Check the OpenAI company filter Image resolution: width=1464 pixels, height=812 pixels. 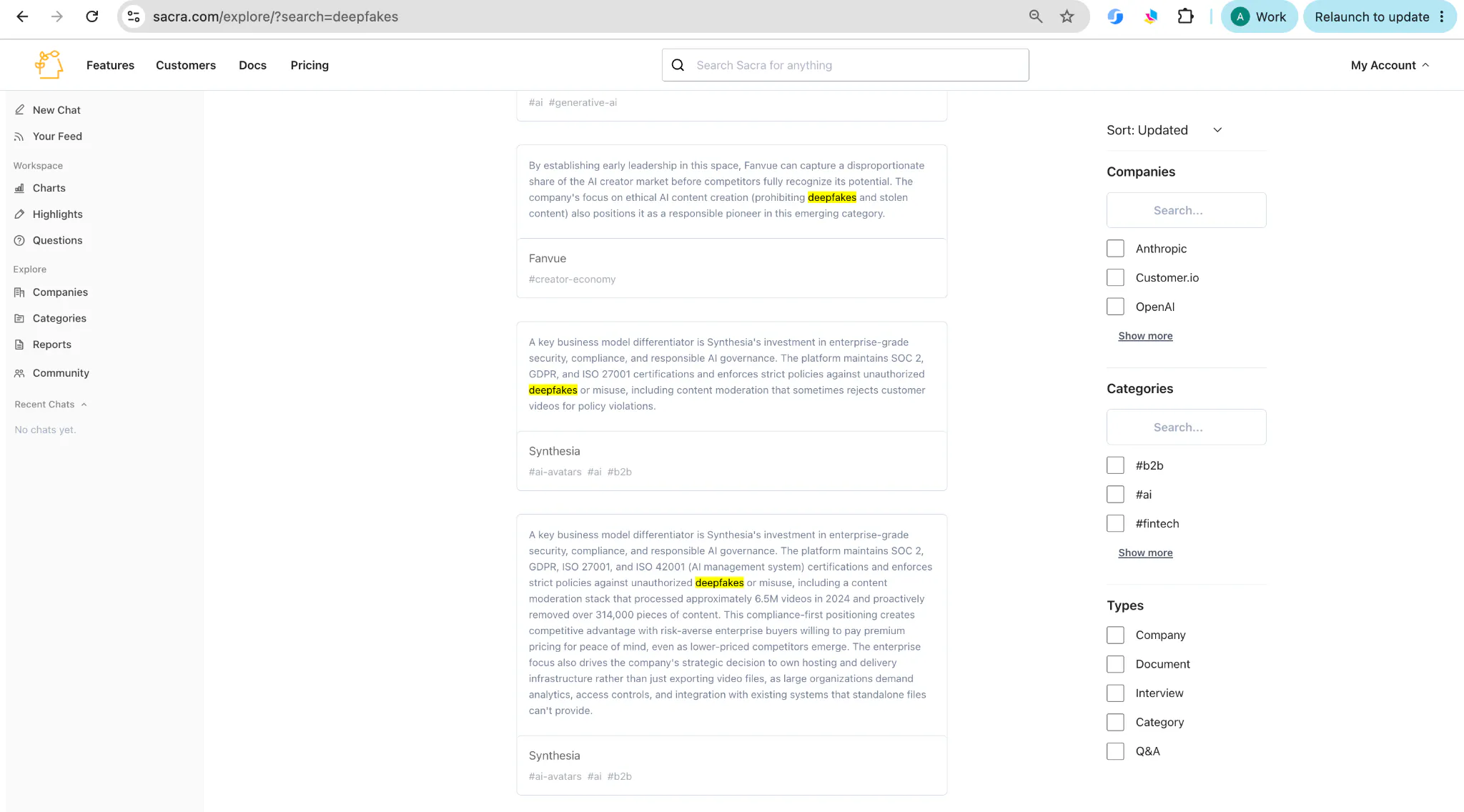(x=1115, y=307)
